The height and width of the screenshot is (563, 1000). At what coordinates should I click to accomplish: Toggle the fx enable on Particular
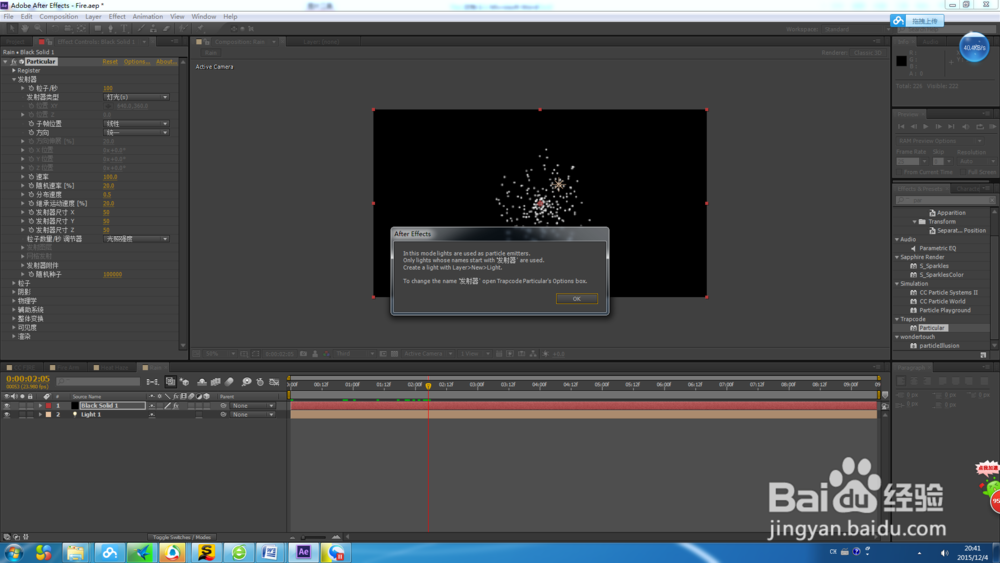(x=13, y=62)
